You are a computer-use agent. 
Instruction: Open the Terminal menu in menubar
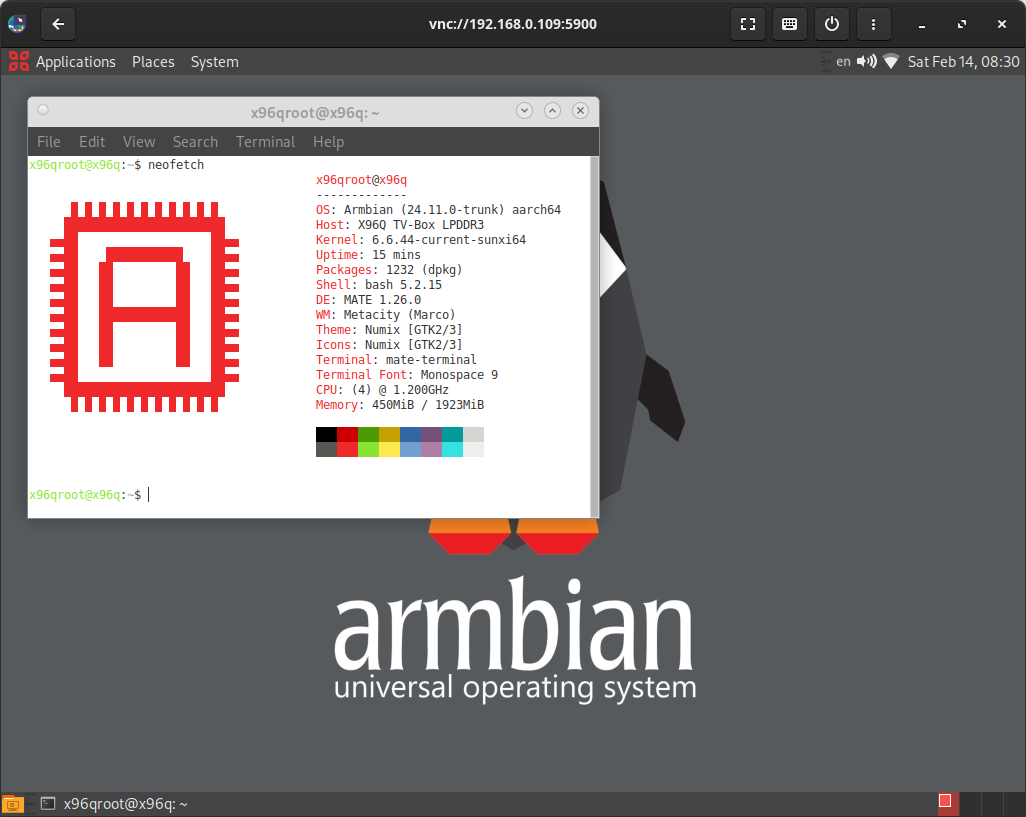(265, 142)
